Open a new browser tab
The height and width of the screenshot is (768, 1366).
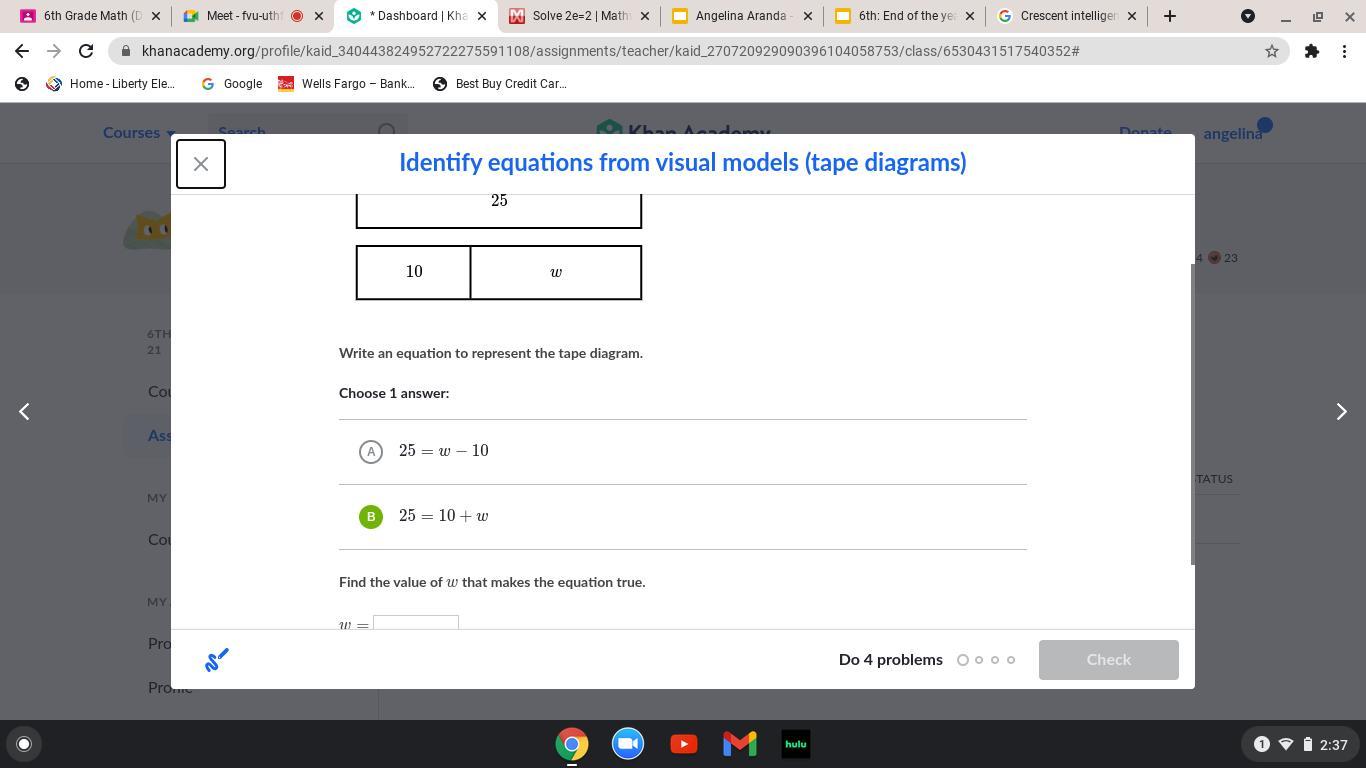coord(1169,16)
